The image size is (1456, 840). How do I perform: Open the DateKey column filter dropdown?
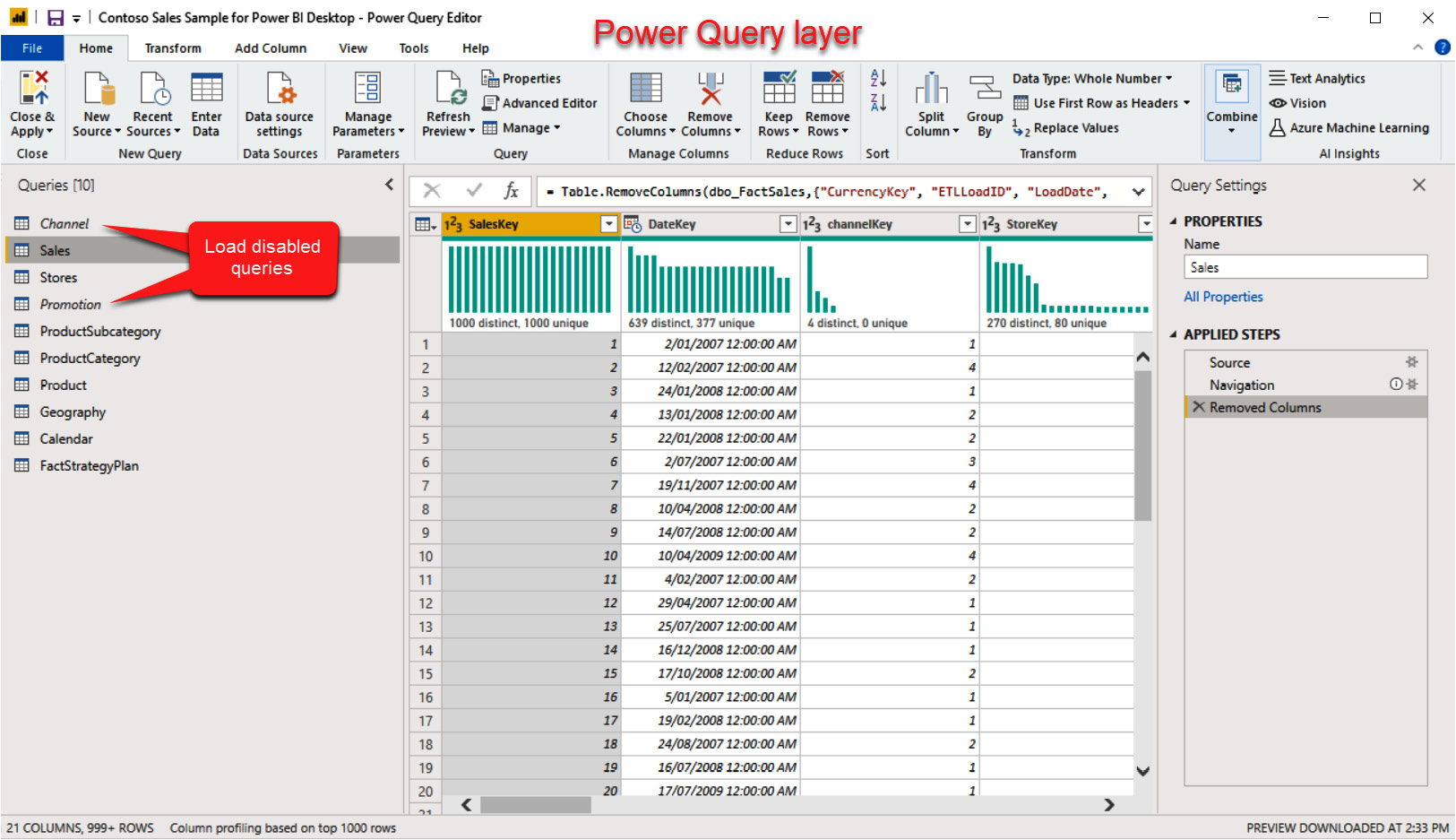[788, 224]
